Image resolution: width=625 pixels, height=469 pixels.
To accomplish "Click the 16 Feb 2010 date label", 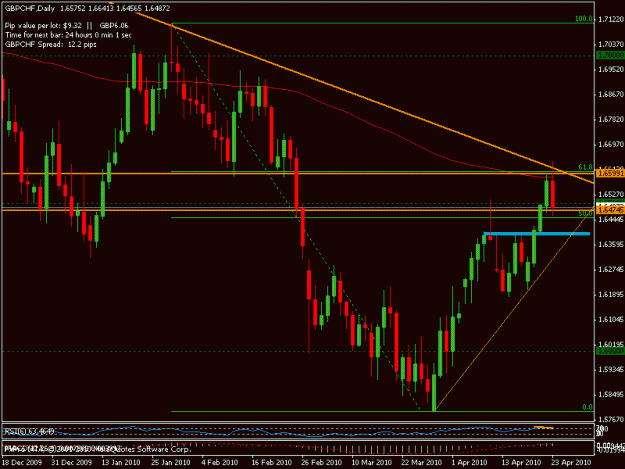I will [271, 462].
